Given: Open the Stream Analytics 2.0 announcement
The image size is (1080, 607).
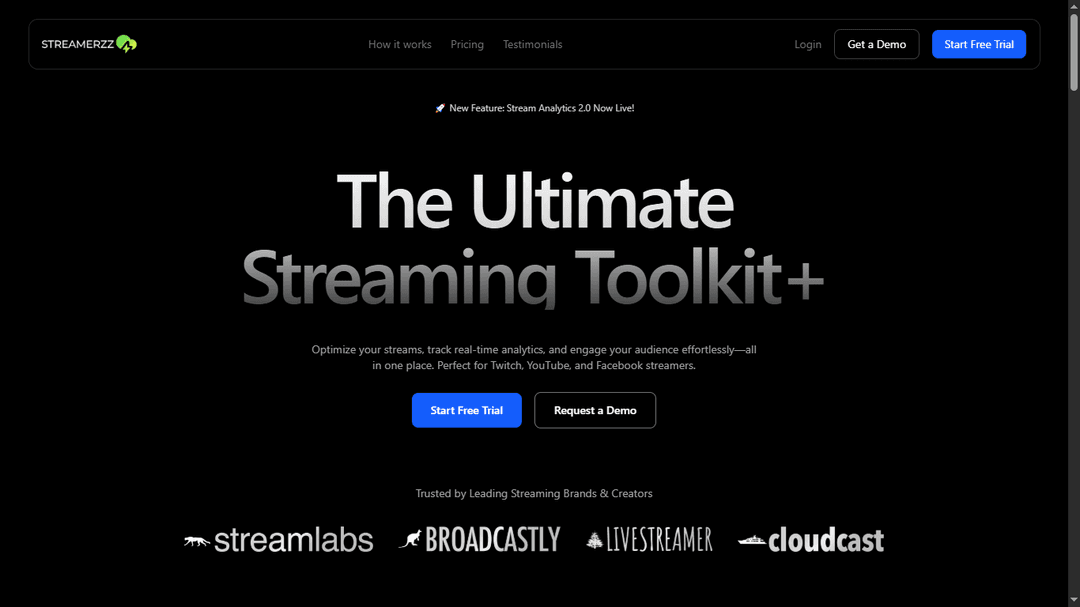Looking at the screenshot, I should (534, 108).
